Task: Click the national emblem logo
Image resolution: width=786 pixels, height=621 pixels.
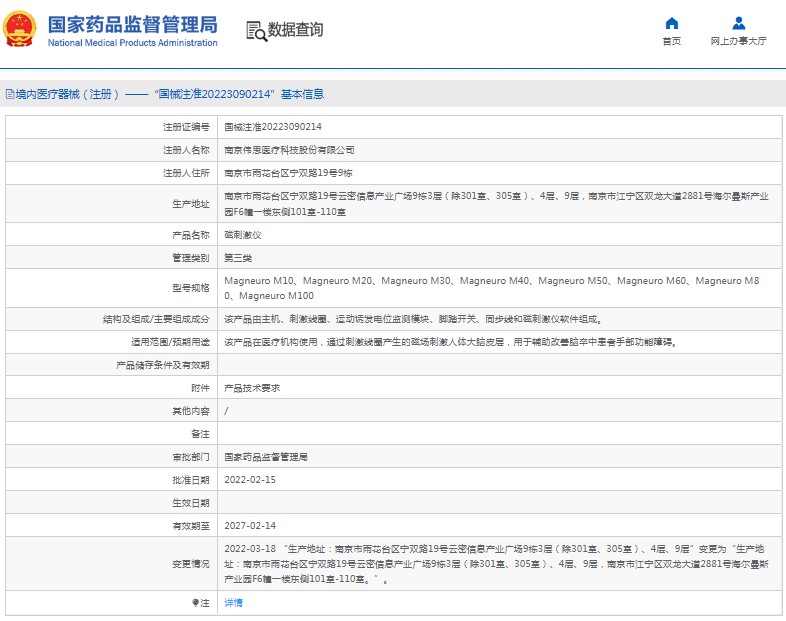Action: (19, 29)
